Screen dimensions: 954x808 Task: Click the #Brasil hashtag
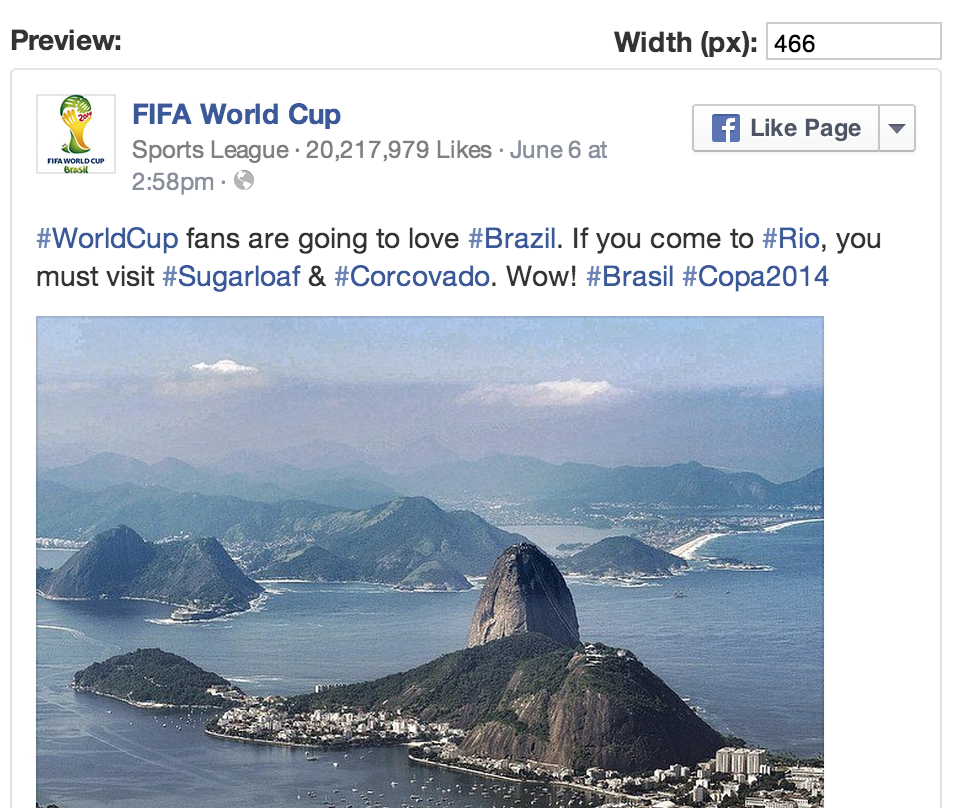pos(630,276)
